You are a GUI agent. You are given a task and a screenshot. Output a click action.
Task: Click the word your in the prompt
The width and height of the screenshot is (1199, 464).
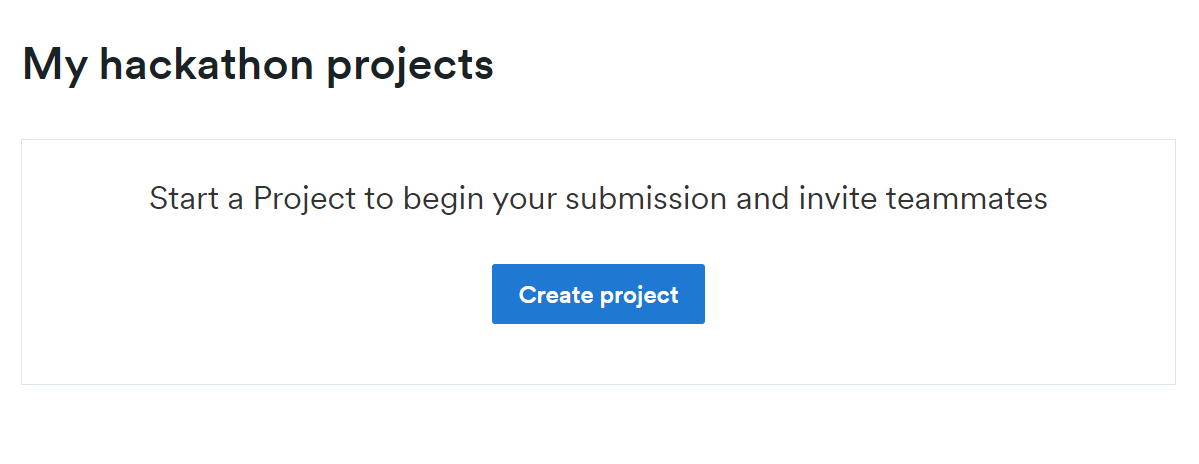click(525, 200)
